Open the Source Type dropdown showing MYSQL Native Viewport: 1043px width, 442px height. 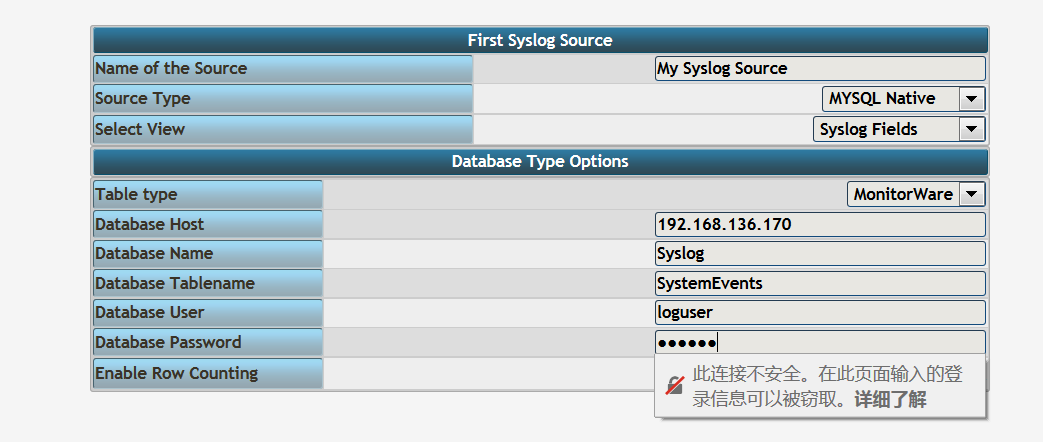pyautogui.click(x=904, y=99)
